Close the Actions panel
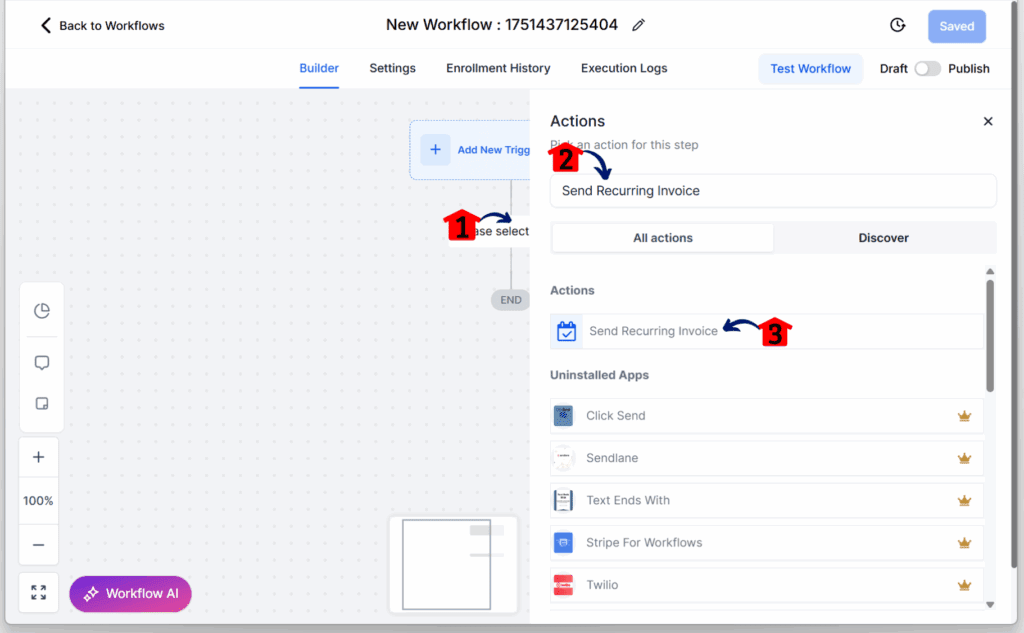The width and height of the screenshot is (1024, 633). (x=988, y=122)
